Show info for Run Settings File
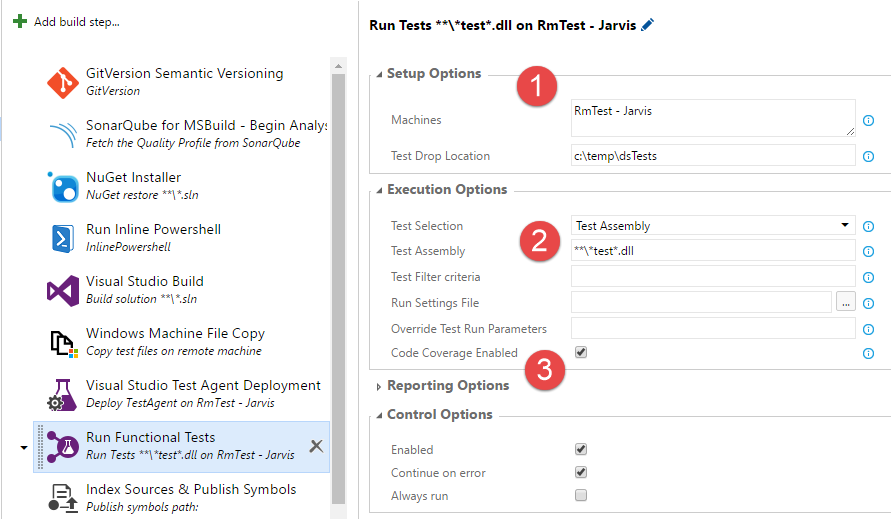This screenshot has width=891, height=519. pos(868,304)
